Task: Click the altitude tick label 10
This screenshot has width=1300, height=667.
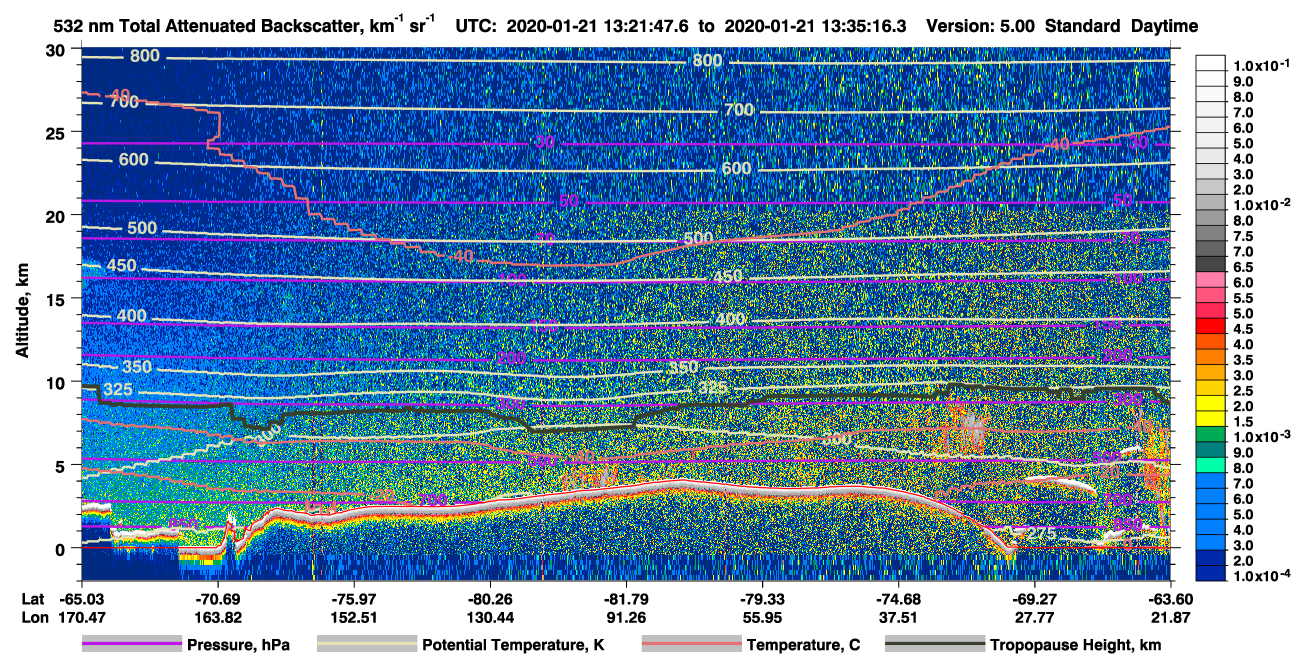Action: click(56, 382)
